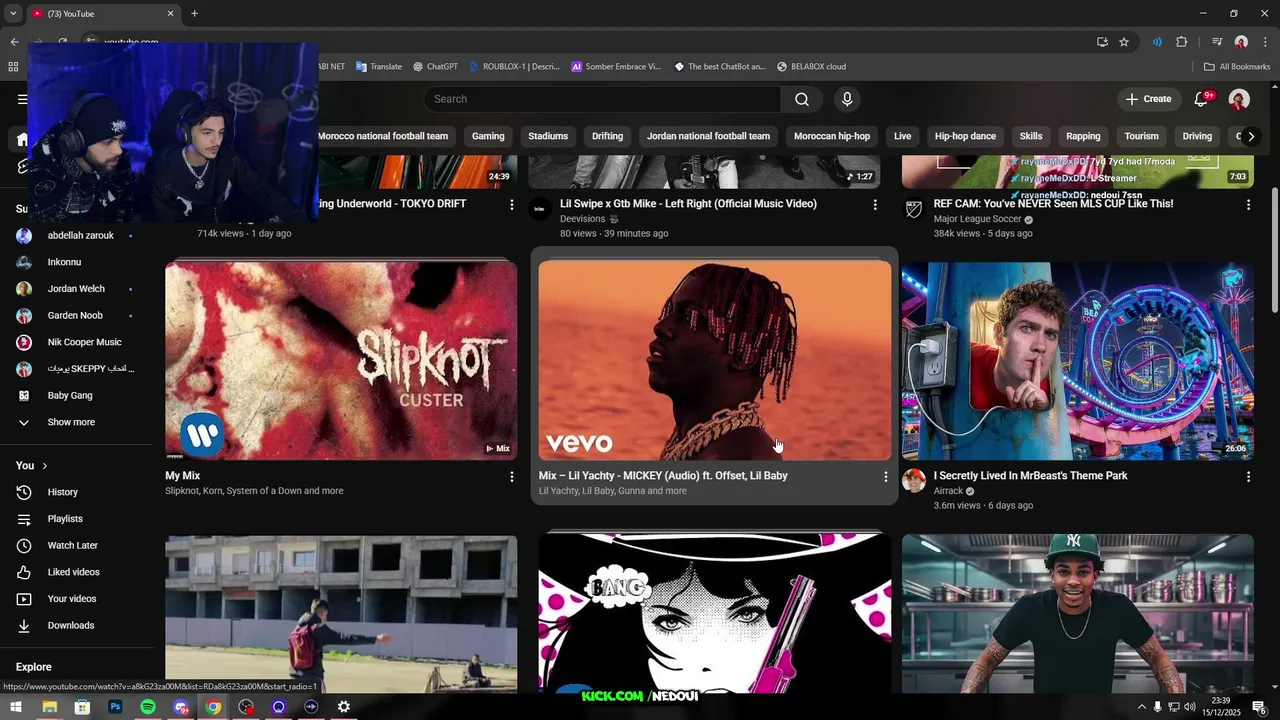Open the Translate bookmark
The image size is (1280, 720).
pyautogui.click(x=378, y=67)
